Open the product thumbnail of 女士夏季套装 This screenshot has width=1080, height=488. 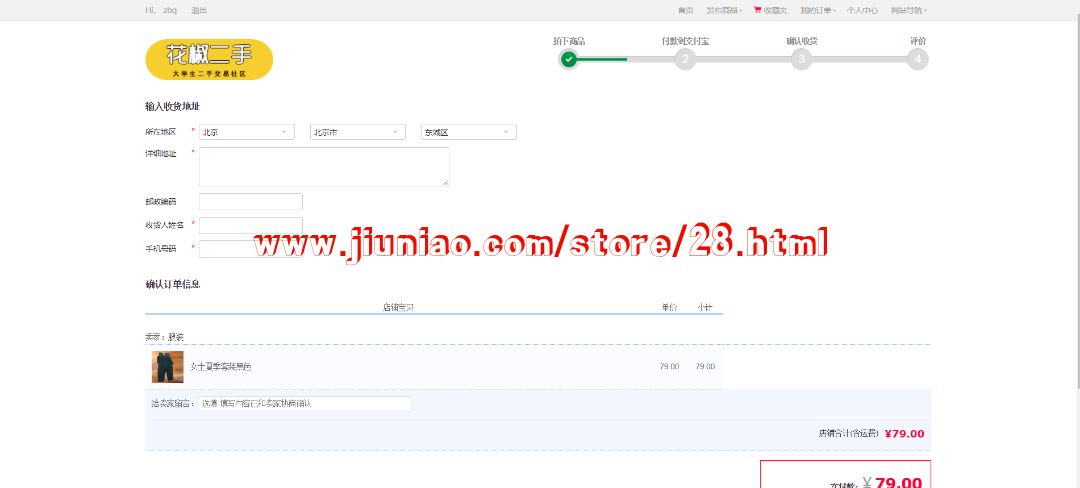[167, 367]
